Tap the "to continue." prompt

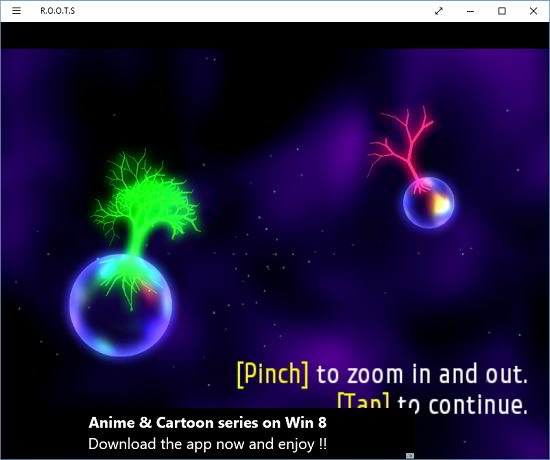tap(462, 405)
